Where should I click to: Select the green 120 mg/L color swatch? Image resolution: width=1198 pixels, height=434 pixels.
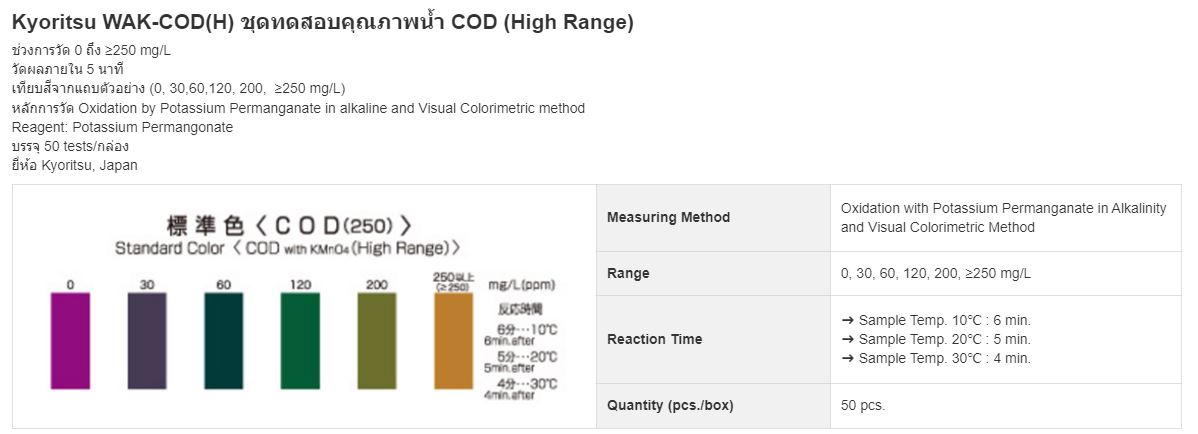(300, 341)
